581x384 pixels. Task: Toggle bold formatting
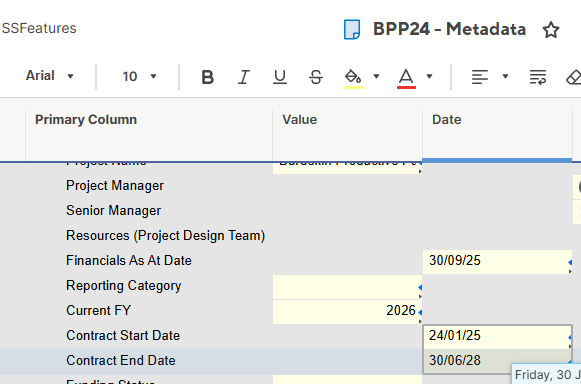pos(208,77)
